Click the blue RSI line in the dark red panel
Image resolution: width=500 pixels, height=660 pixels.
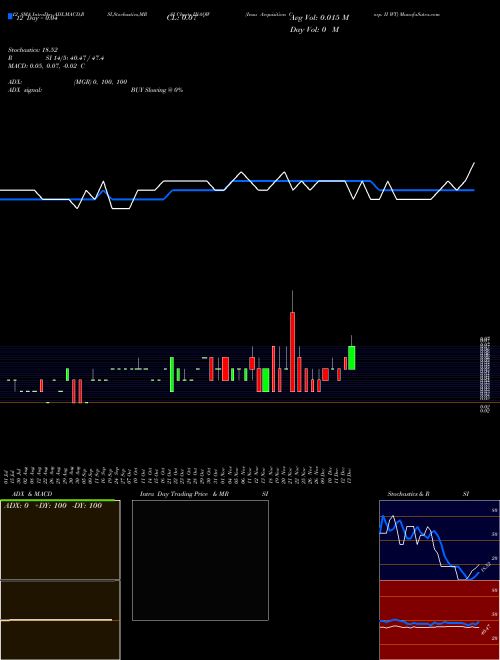coord(429,622)
